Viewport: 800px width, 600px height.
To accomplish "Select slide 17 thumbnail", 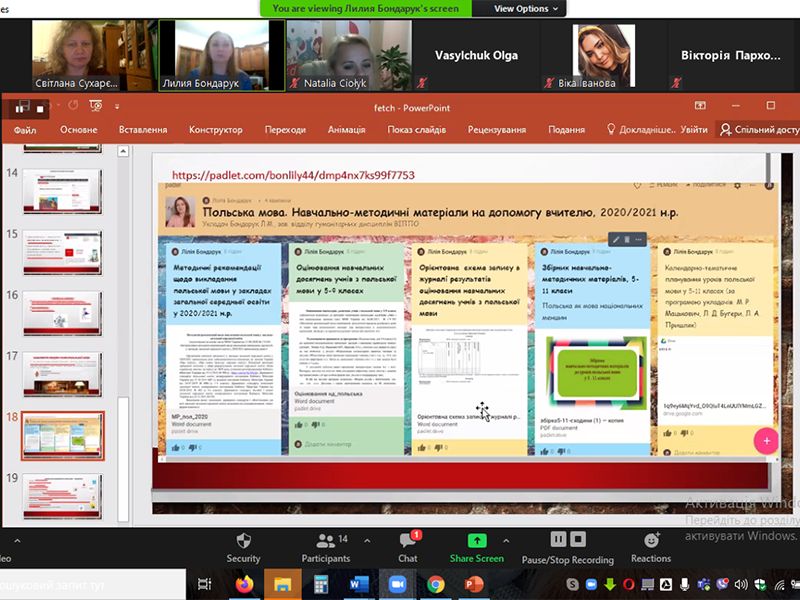I will pyautogui.click(x=62, y=374).
